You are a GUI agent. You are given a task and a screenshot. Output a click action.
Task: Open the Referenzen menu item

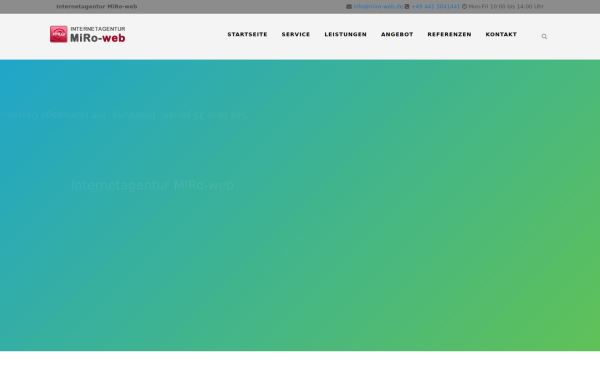tap(450, 34)
